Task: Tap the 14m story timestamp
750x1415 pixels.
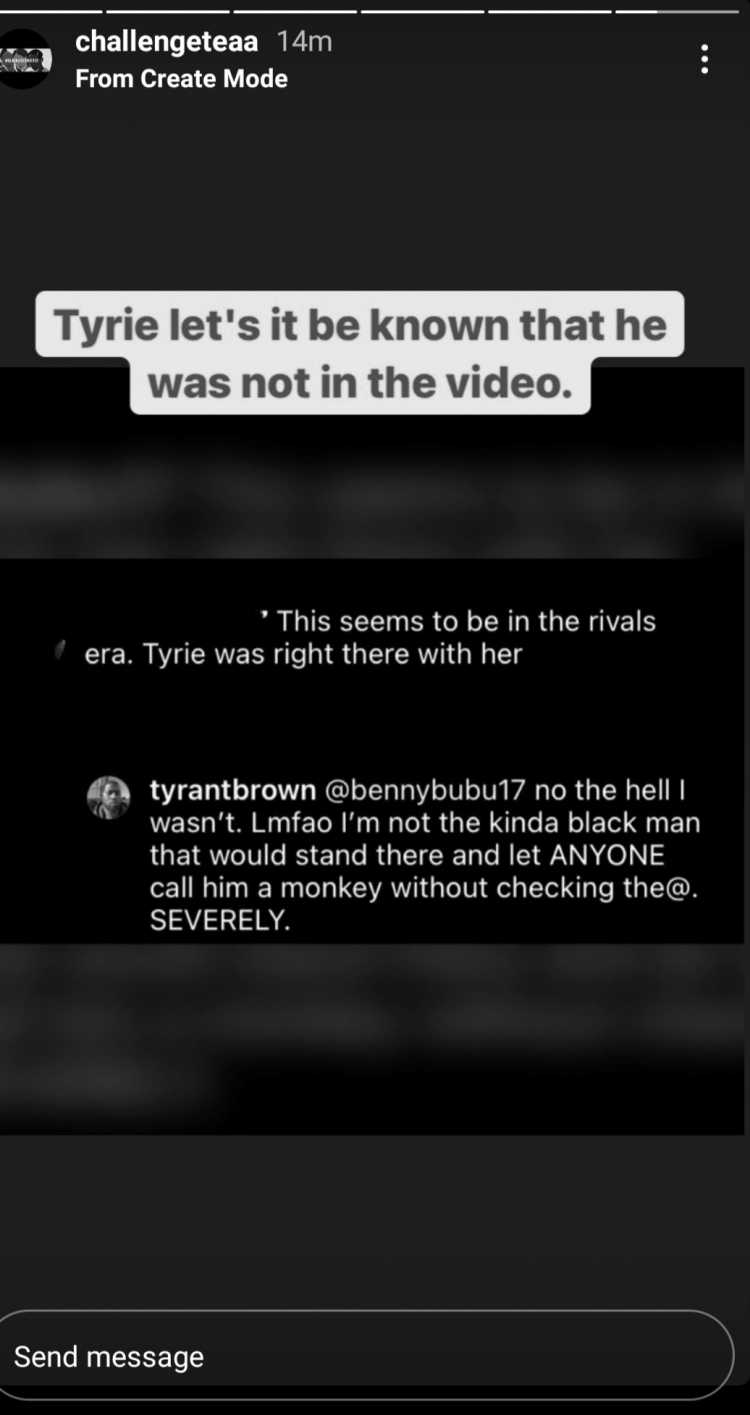Action: [x=304, y=42]
